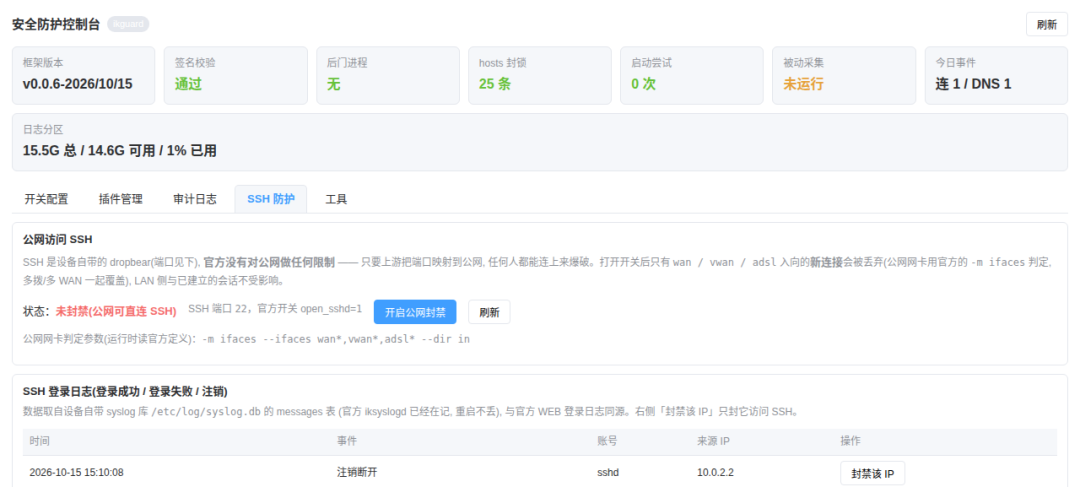Click the 今日事件 value 连 1 / DNS 1
This screenshot has width=1080, height=487.
coord(973,85)
